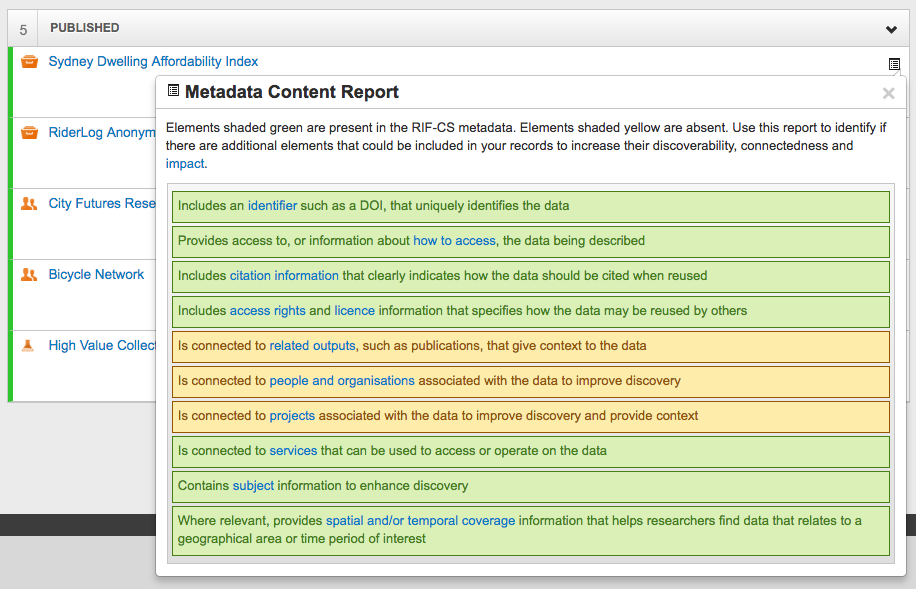Click the High Value Collection activity icon
916x589 pixels.
(29, 345)
